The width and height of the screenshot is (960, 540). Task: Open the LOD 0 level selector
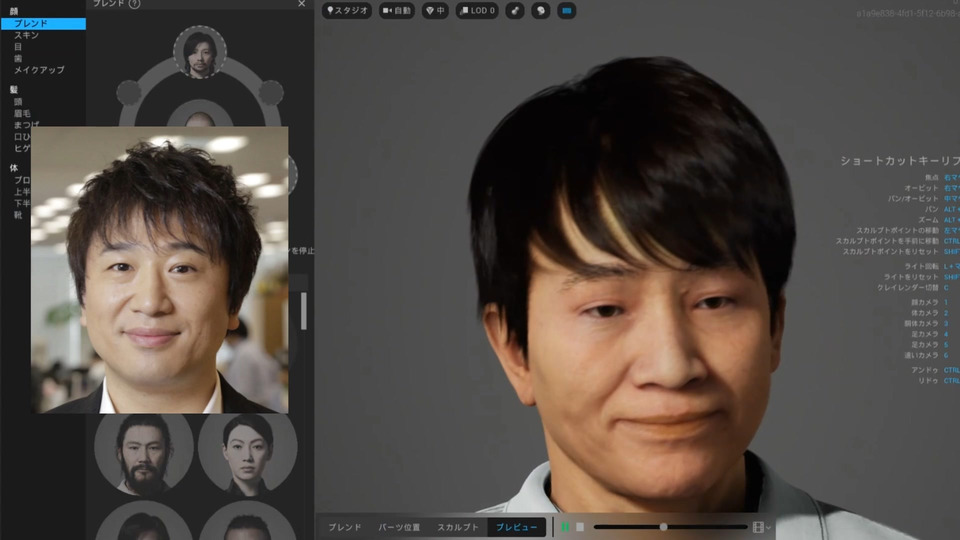[477, 10]
